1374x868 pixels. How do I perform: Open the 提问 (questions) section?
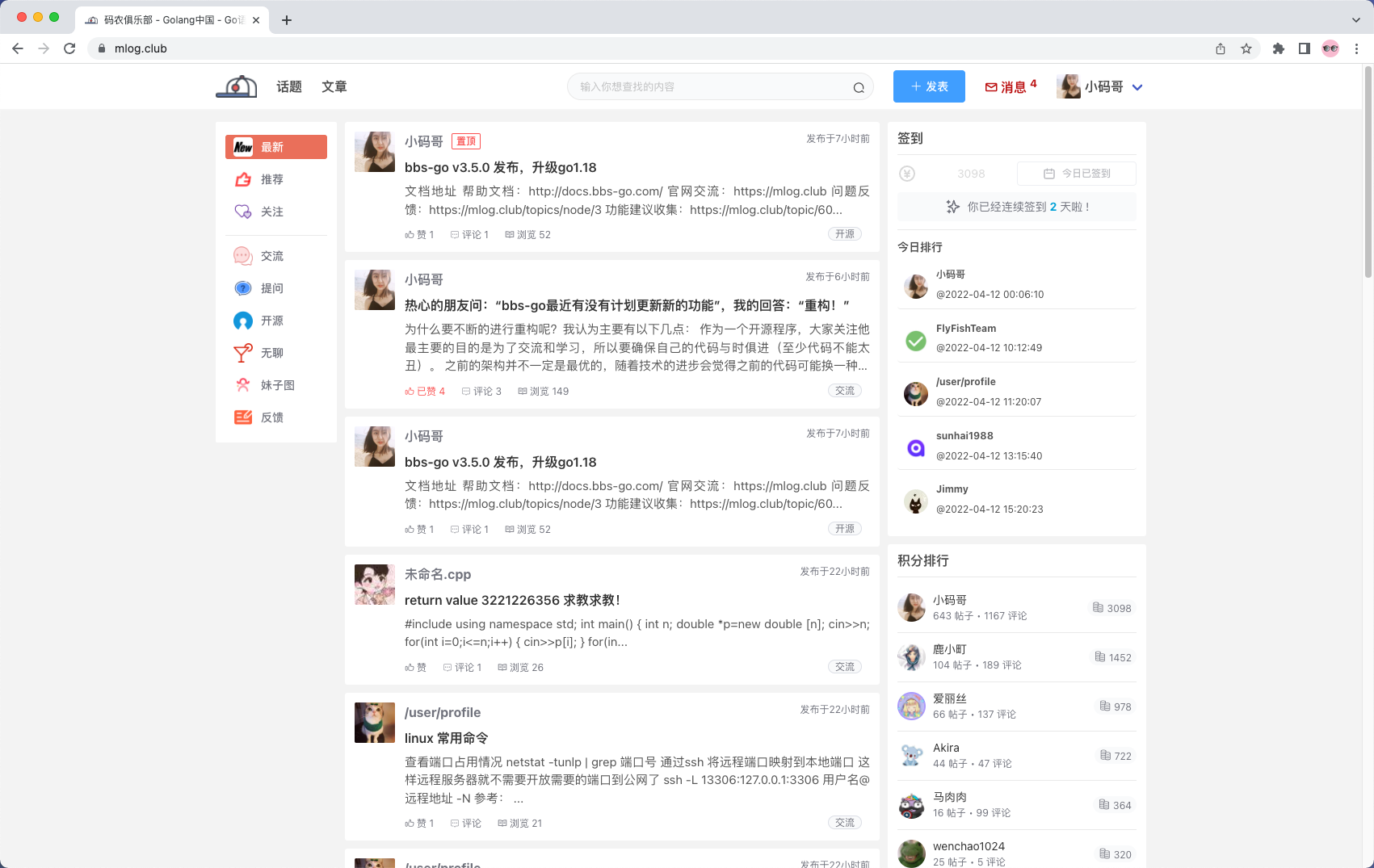pyautogui.click(x=272, y=288)
